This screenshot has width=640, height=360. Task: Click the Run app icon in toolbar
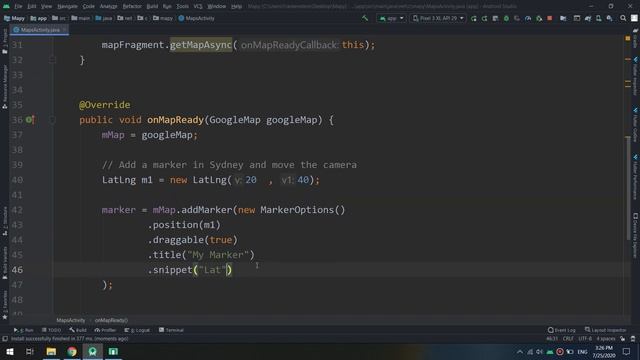point(473,18)
